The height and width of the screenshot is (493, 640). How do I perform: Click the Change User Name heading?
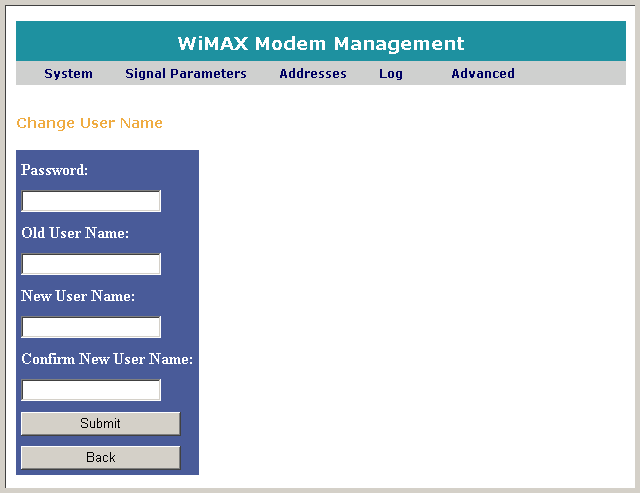(89, 123)
